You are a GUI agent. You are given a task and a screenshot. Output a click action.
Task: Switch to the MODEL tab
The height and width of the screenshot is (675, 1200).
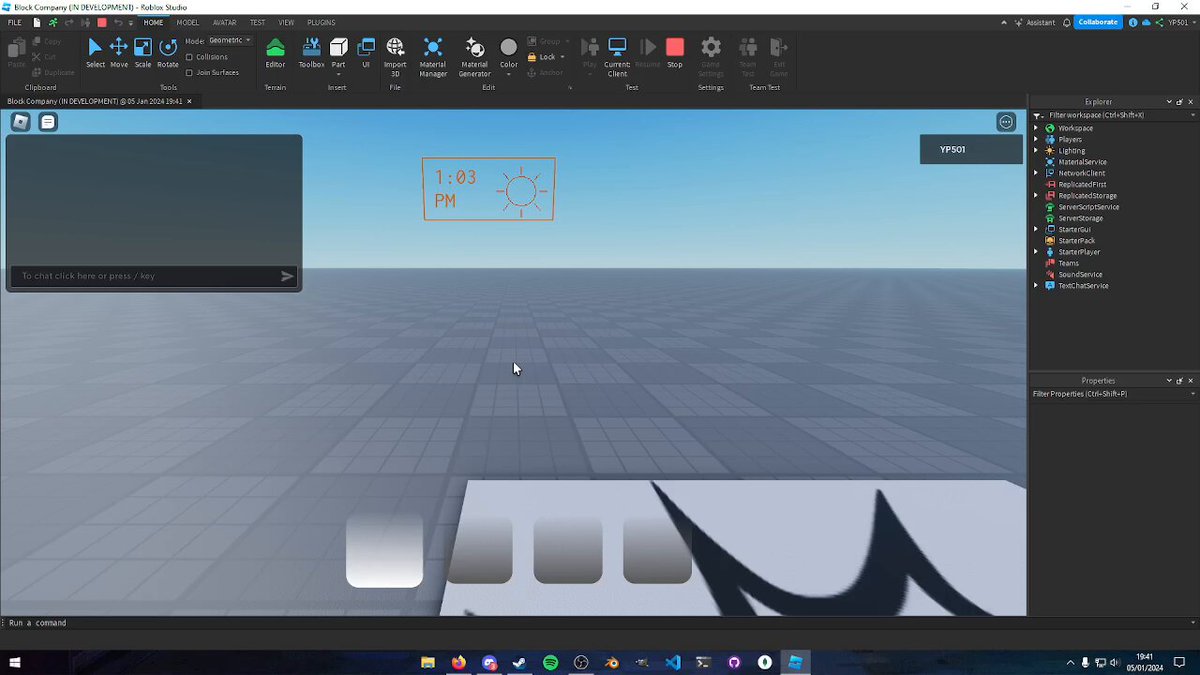(x=187, y=22)
